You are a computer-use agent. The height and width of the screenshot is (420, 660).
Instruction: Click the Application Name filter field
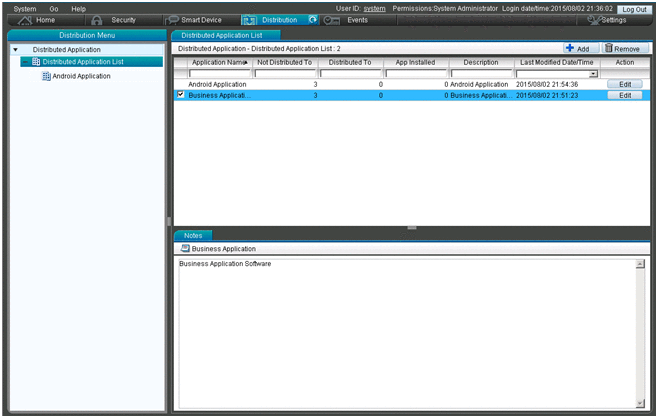click(218, 74)
